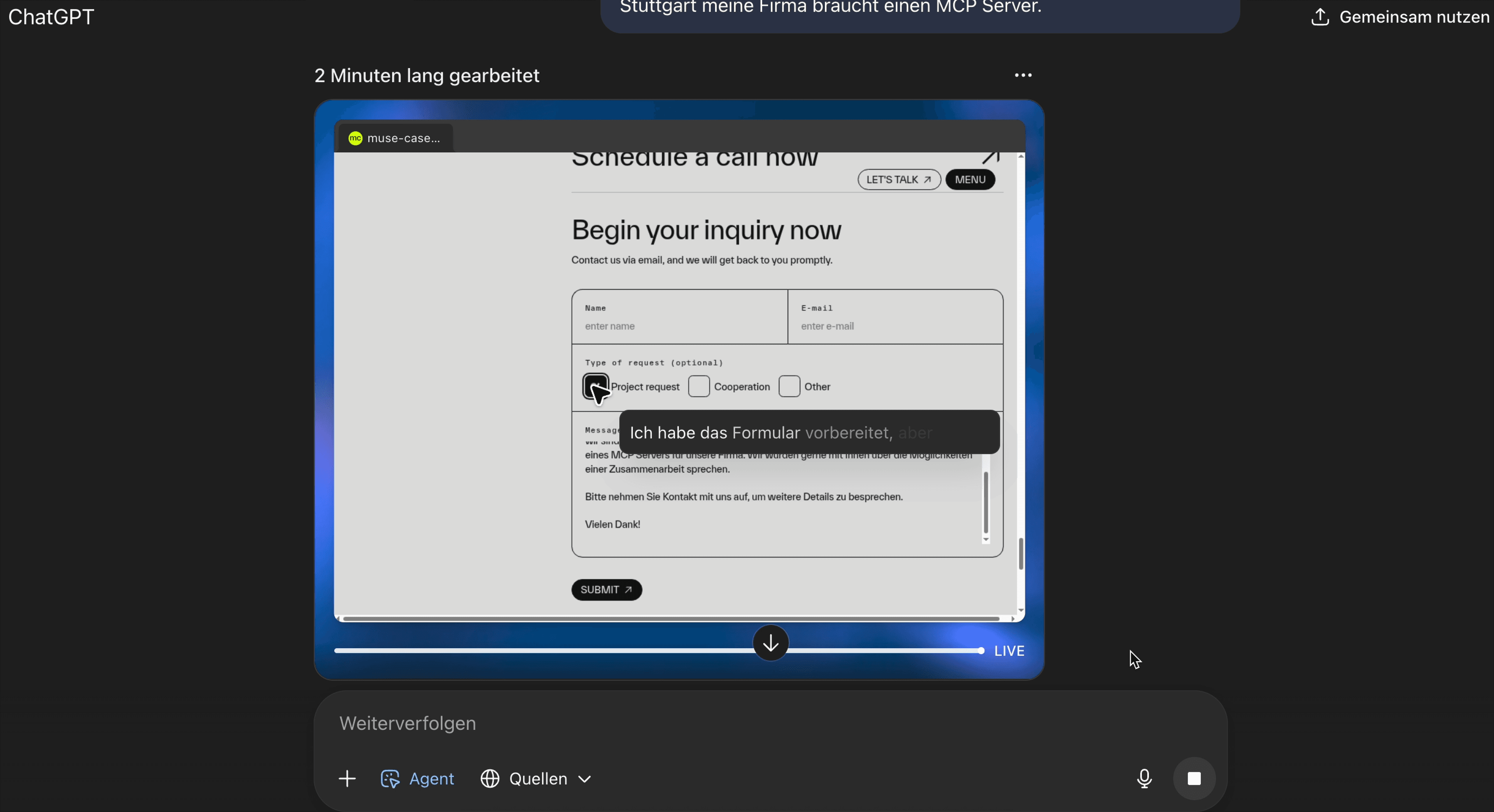Click the microphone icon for voice input
The image size is (1494, 812).
[1144, 779]
